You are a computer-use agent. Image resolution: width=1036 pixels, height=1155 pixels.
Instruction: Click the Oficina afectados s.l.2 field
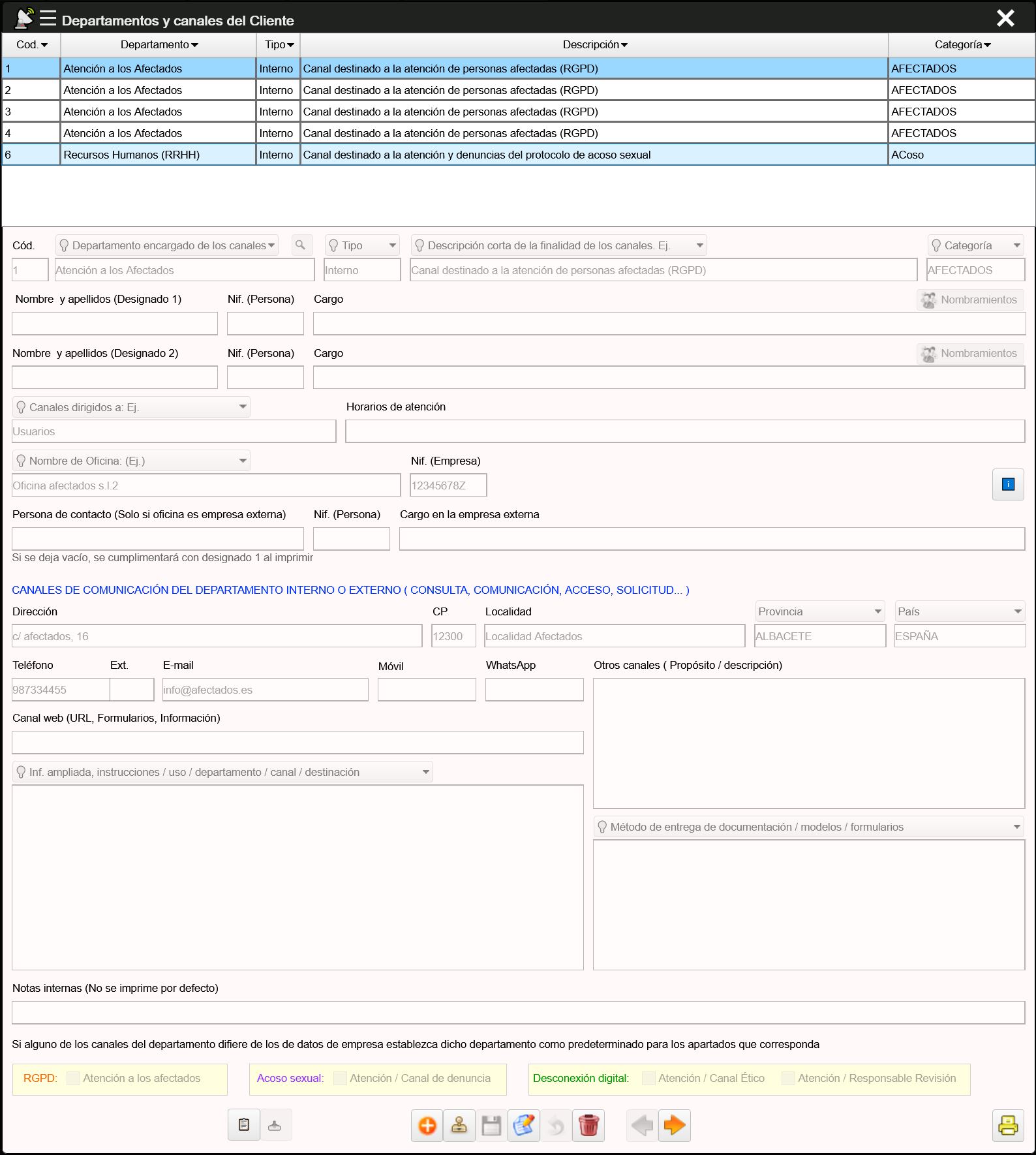point(206,485)
